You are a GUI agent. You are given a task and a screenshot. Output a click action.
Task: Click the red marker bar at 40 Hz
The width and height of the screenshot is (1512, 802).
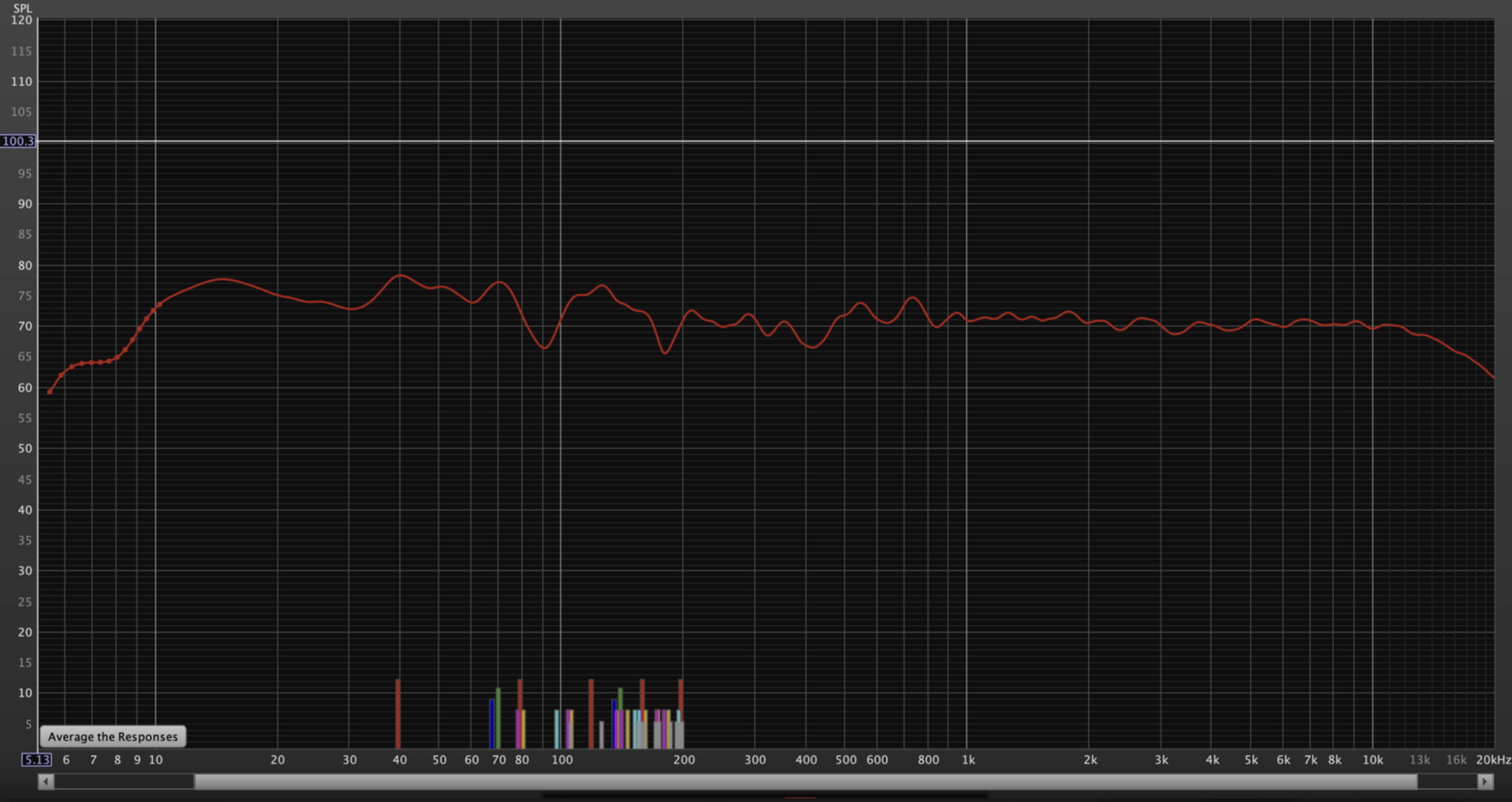click(398, 713)
